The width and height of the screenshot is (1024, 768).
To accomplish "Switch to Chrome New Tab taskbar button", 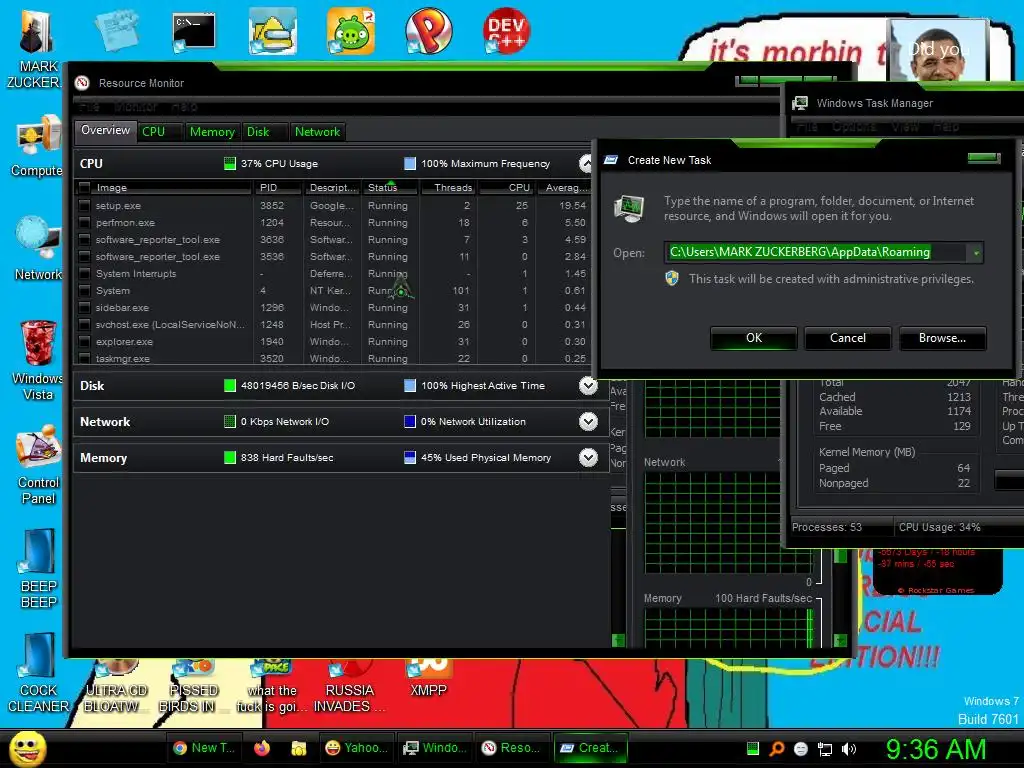I will [x=205, y=748].
